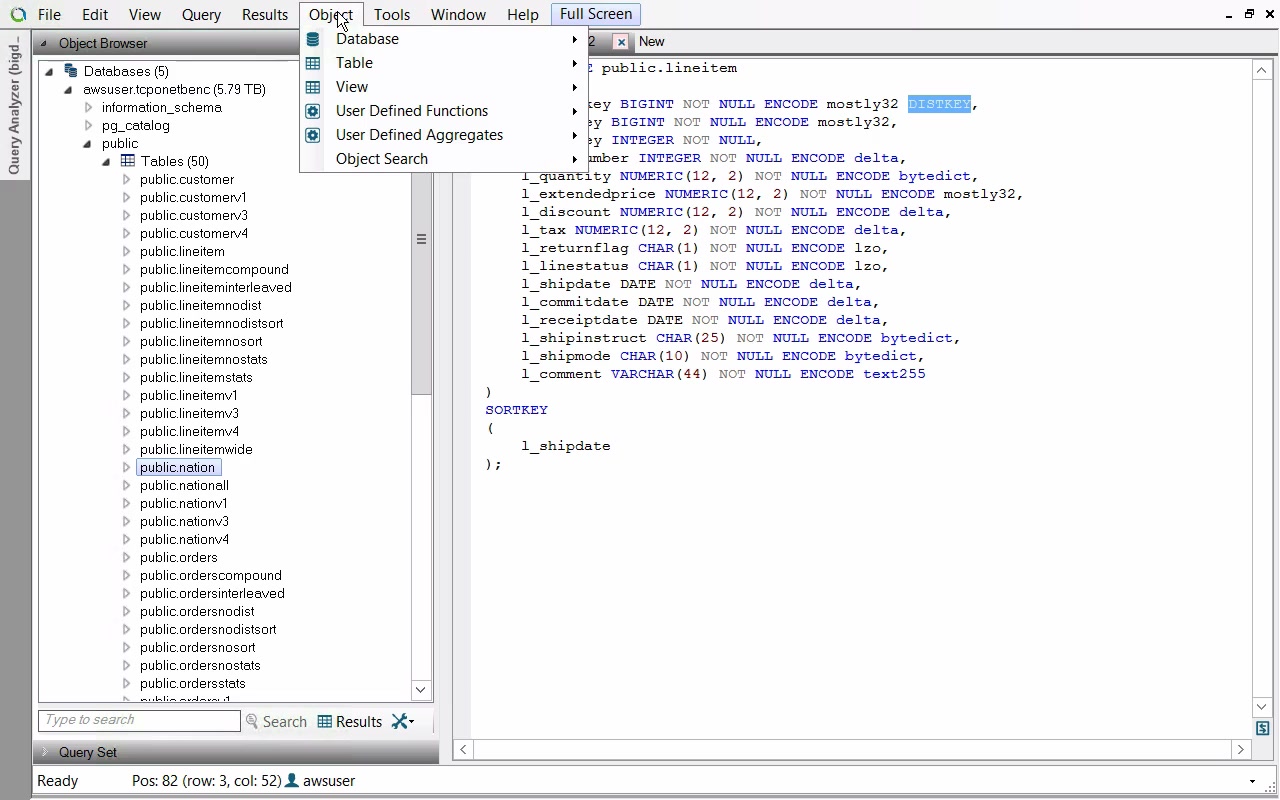Click the application logo icon beside File
The image size is (1280, 800).
[18, 15]
